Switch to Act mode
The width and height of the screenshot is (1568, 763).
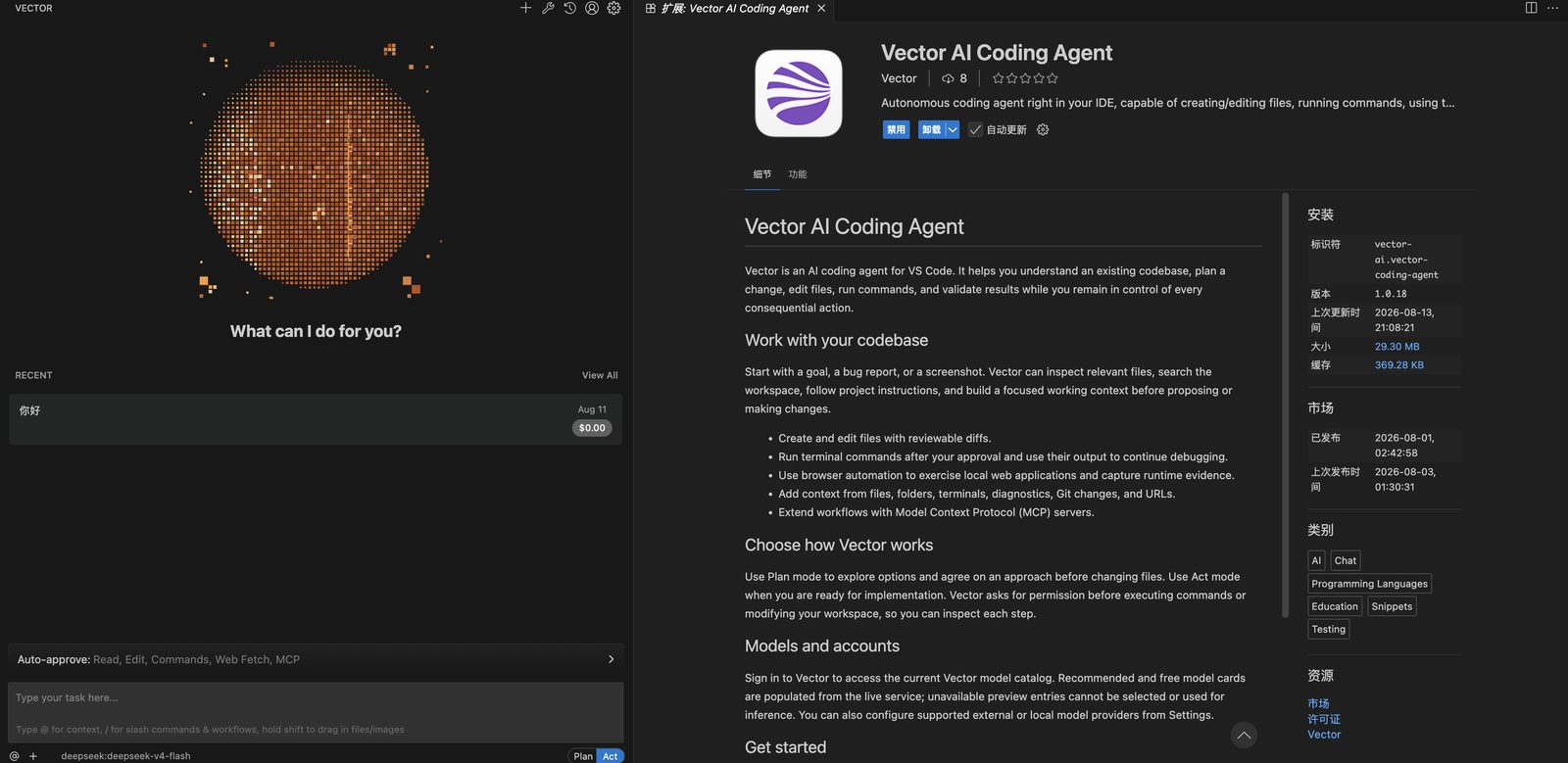click(610, 756)
